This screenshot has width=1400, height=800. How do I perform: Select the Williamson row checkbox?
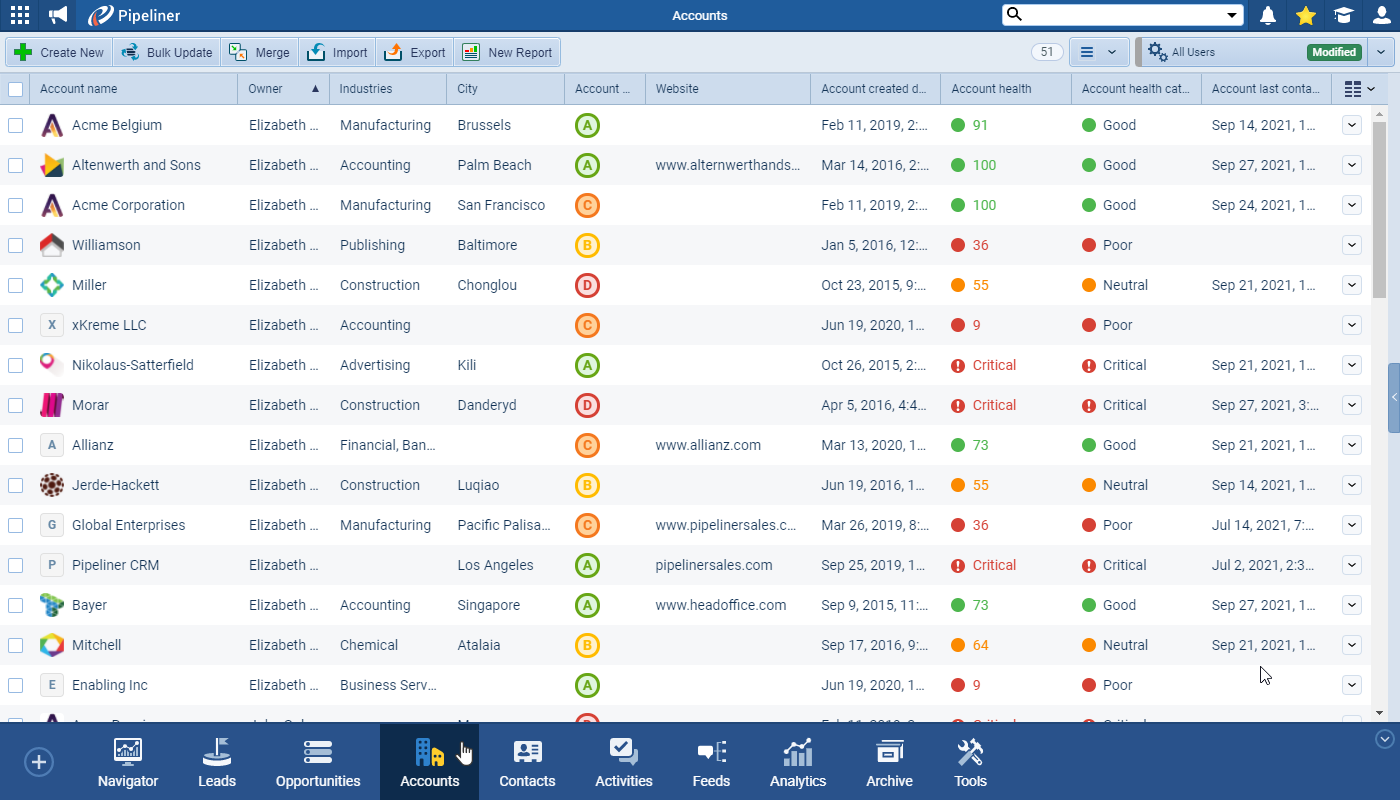pos(16,245)
